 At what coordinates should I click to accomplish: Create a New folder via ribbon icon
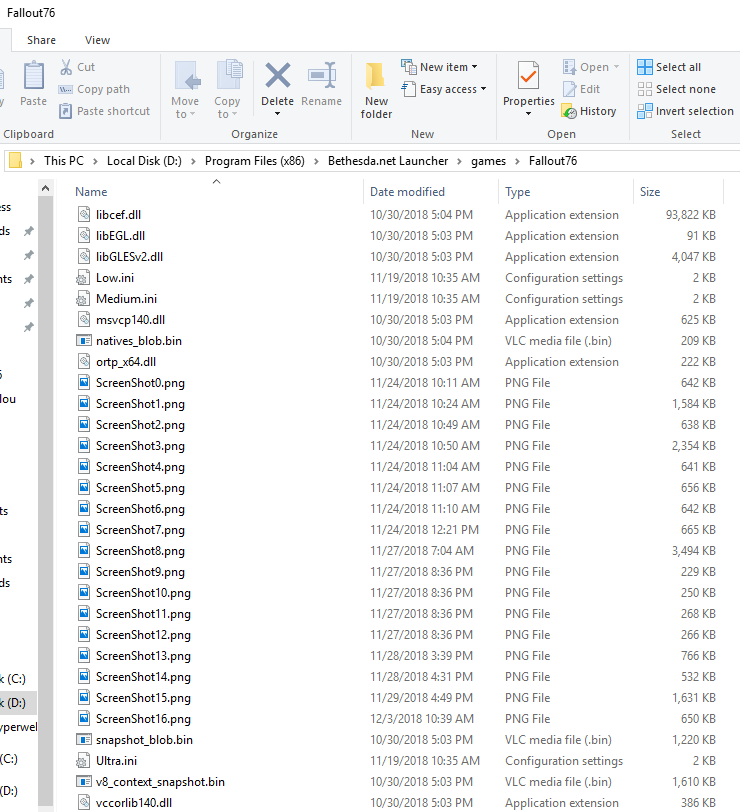375,76
